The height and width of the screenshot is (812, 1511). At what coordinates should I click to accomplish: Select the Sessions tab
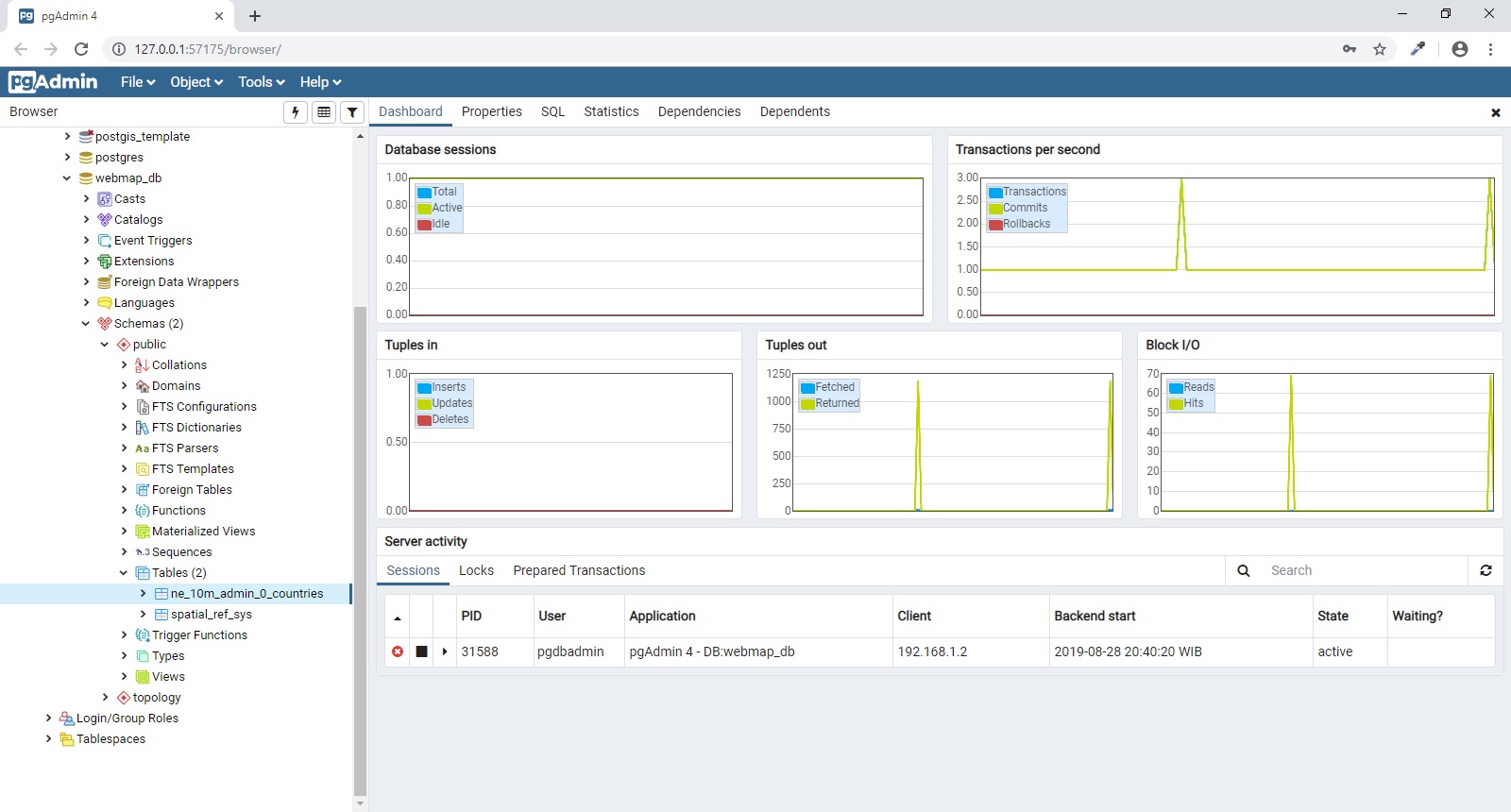[414, 570]
